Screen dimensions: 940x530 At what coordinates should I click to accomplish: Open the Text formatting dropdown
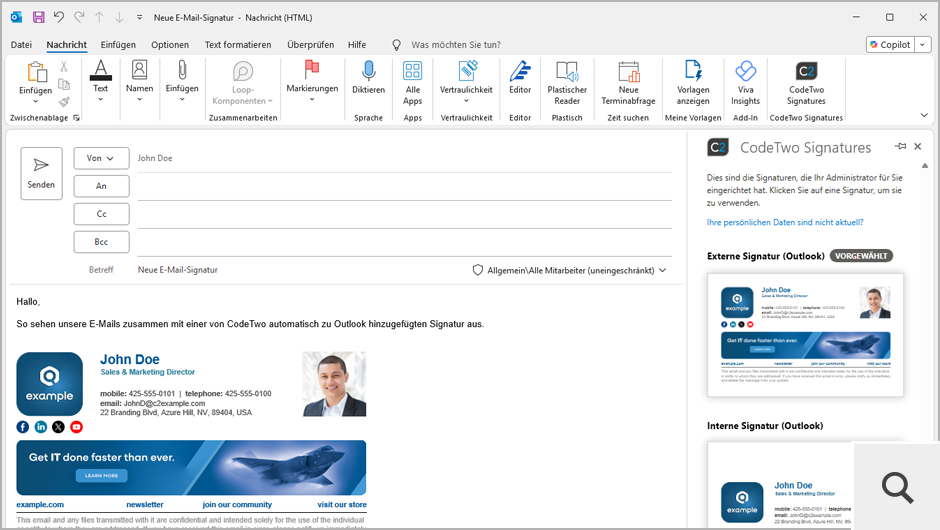coord(101,80)
